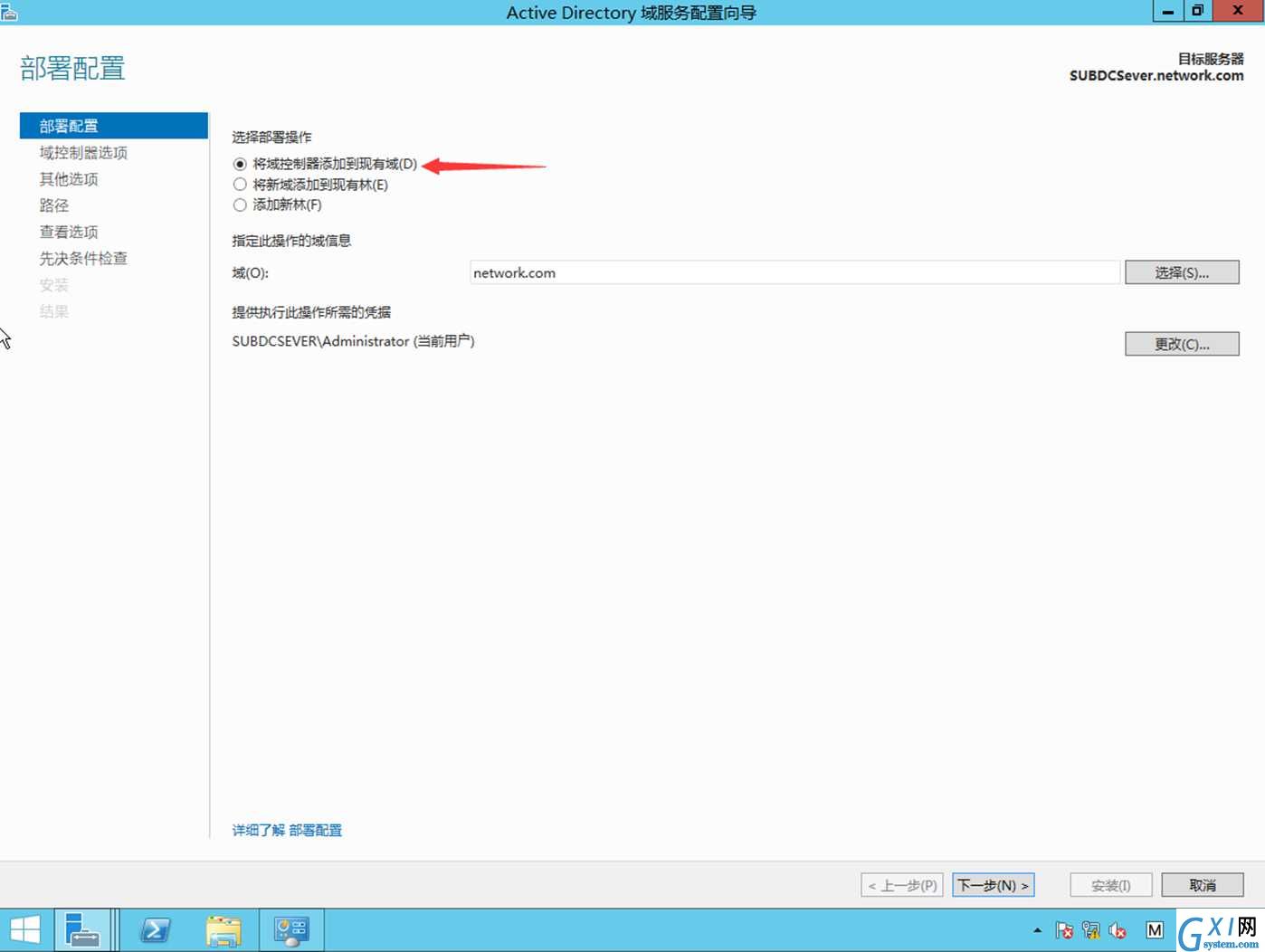
Task: Click the wizard icon in title bar
Action: coord(9,12)
